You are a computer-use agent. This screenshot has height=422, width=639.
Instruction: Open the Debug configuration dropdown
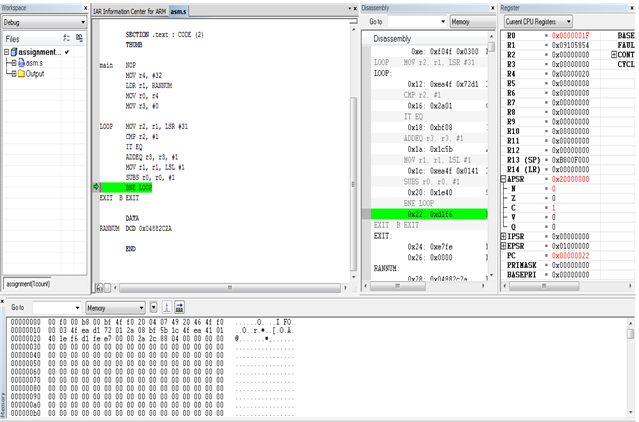[x=44, y=22]
